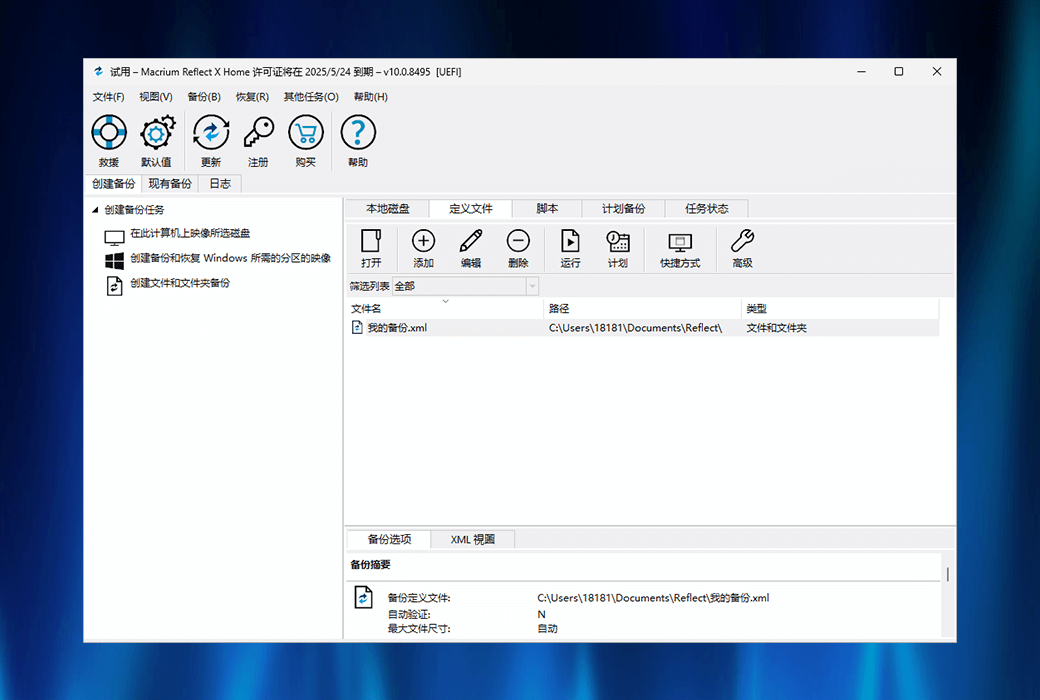The height and width of the screenshot is (700, 1040).
Task: Open the 高级 wrench icon
Action: (742, 241)
